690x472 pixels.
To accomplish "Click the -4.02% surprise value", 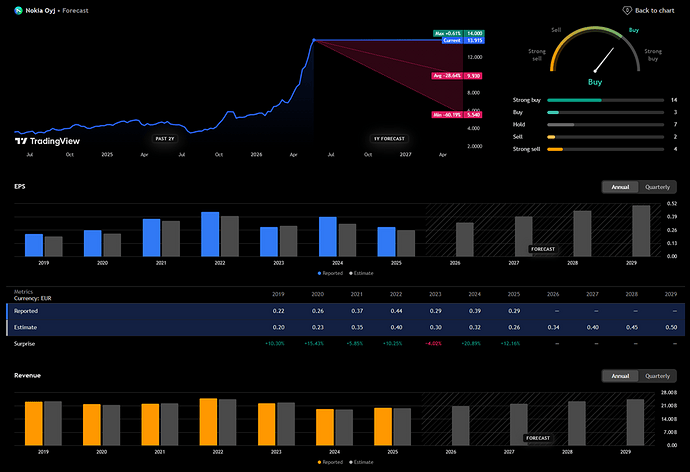I will 434,344.
